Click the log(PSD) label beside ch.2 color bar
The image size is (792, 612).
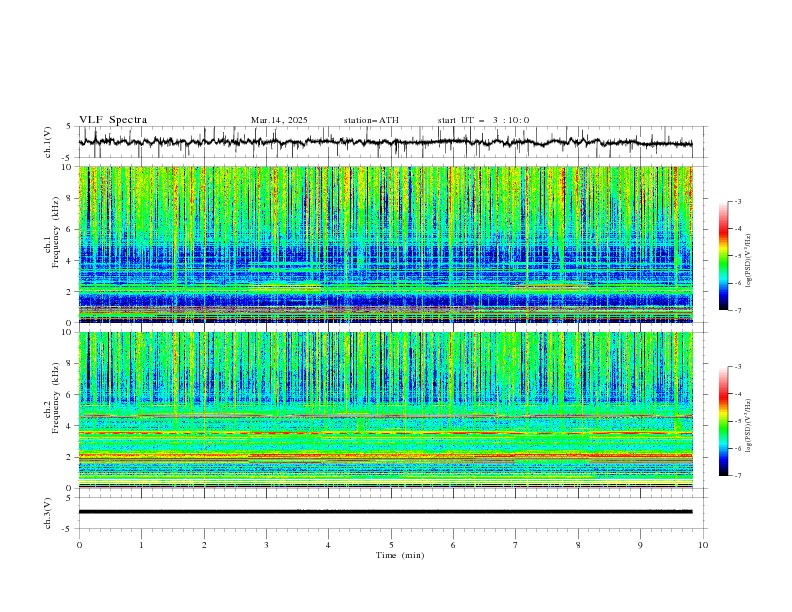pyautogui.click(x=749, y=425)
